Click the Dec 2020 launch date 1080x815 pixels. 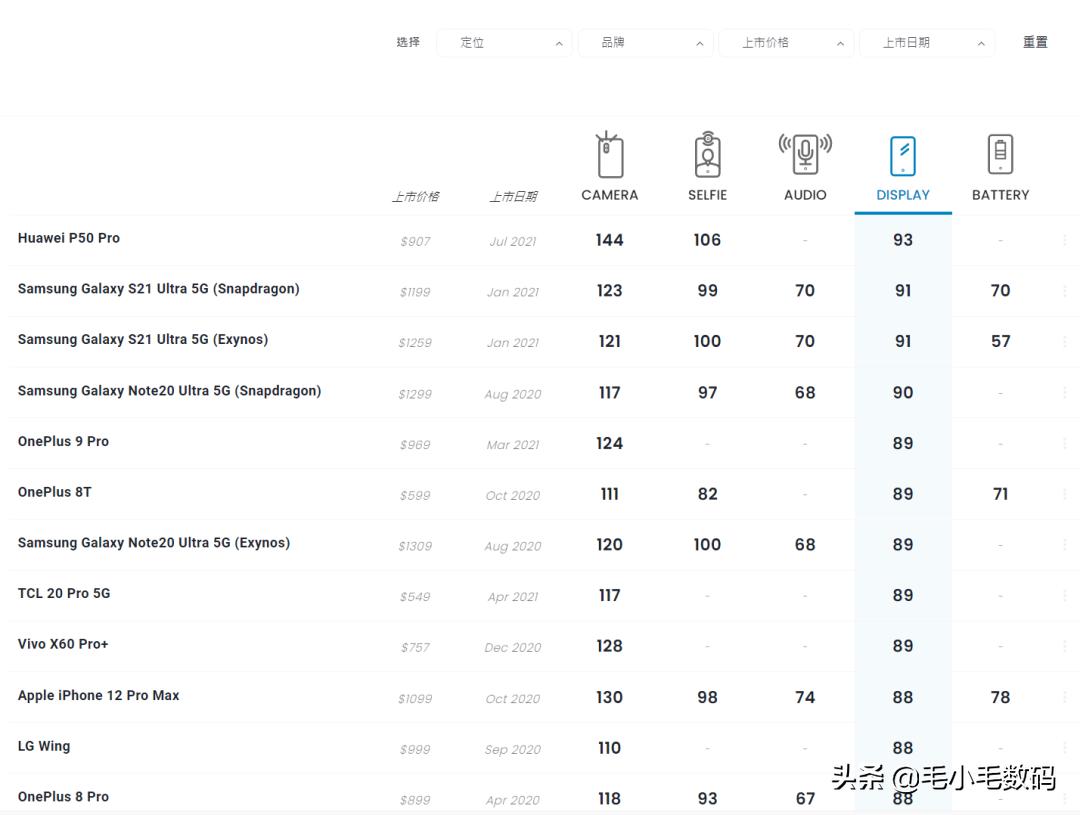513,648
